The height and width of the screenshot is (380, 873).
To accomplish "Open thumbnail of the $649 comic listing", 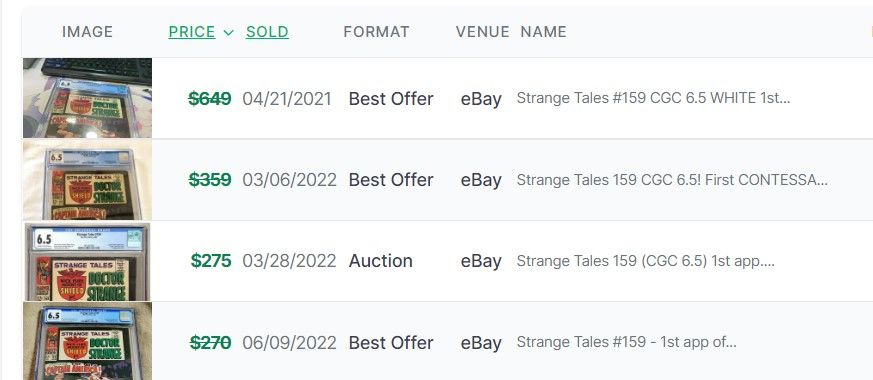I will pos(87,98).
